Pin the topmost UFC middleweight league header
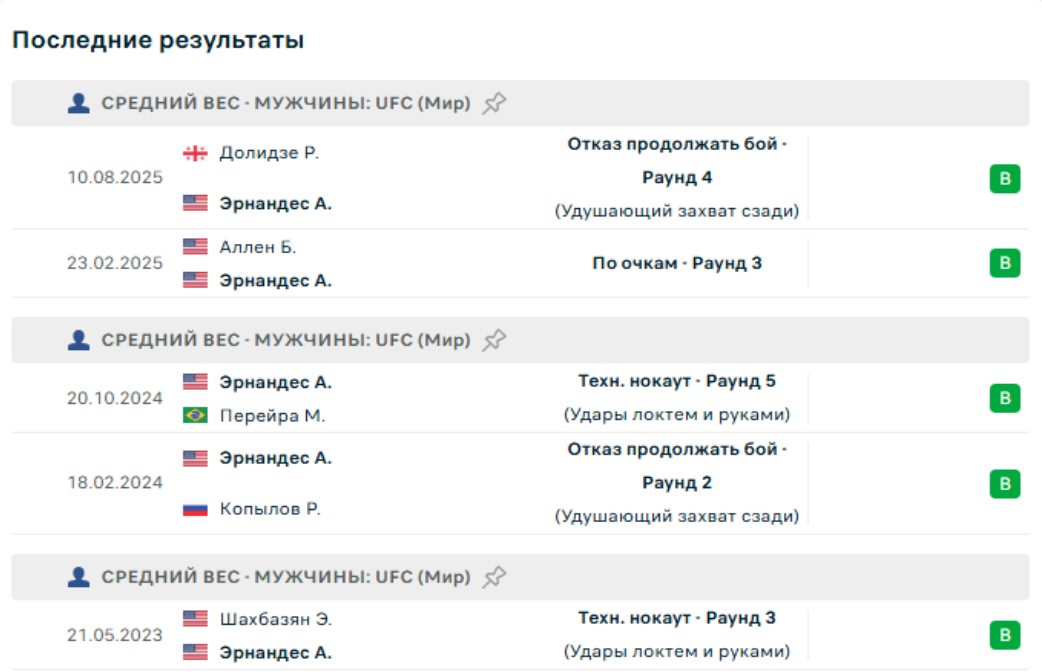 point(494,103)
